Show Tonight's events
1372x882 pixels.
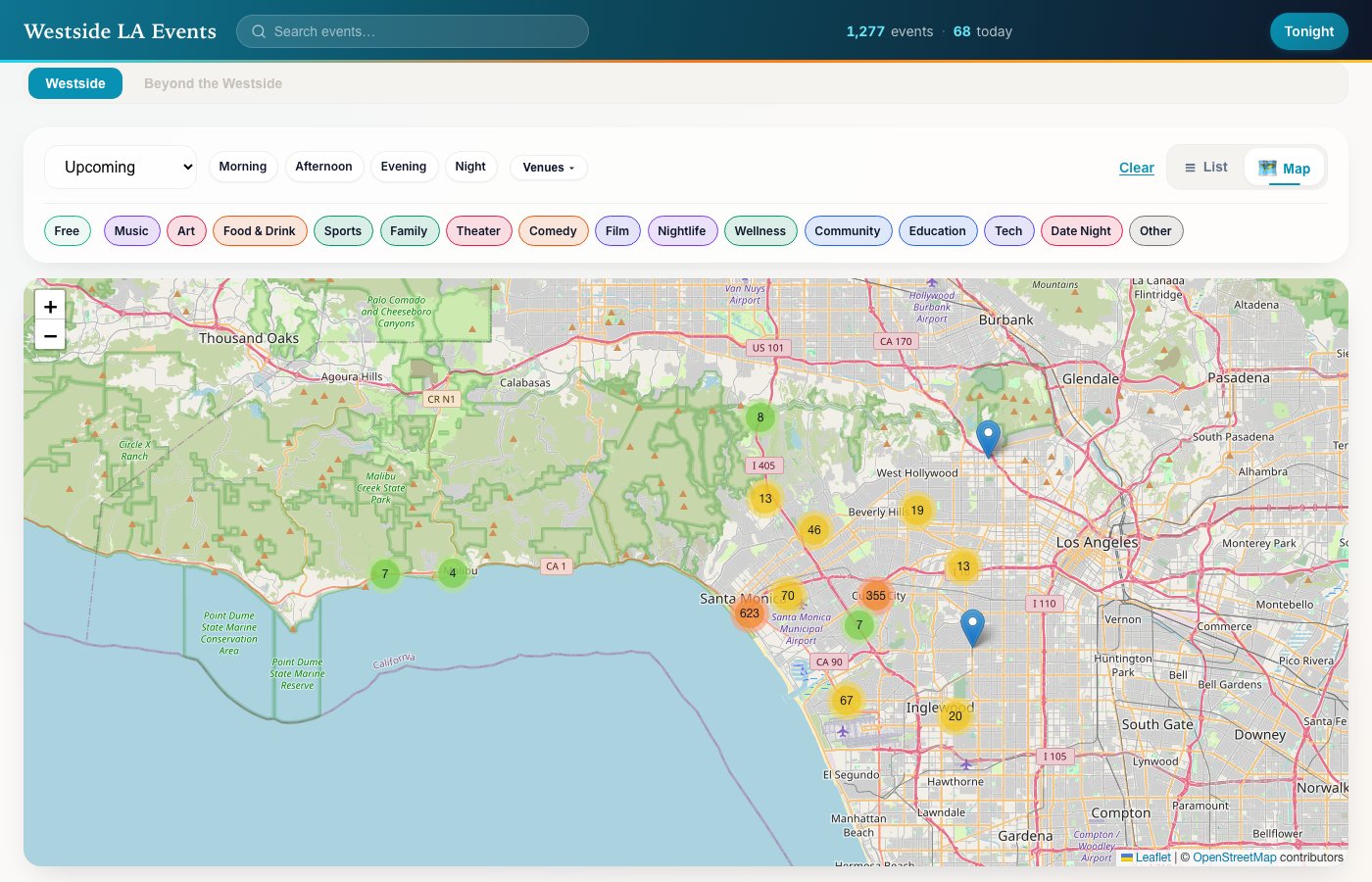click(1309, 31)
